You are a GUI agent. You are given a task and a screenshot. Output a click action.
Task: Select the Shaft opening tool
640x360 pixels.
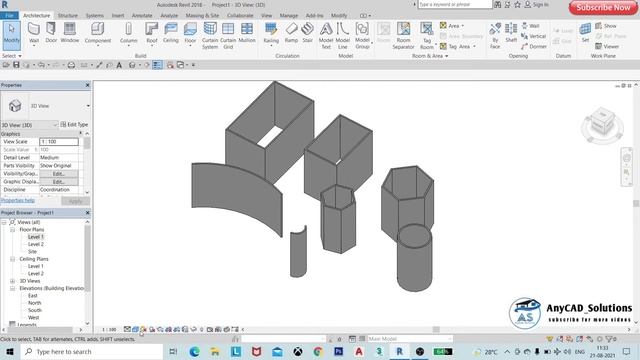coord(511,33)
